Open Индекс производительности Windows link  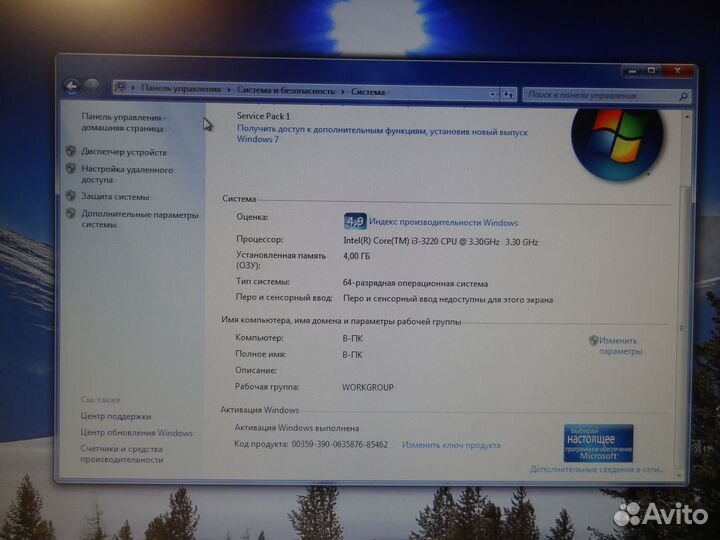coord(443,222)
